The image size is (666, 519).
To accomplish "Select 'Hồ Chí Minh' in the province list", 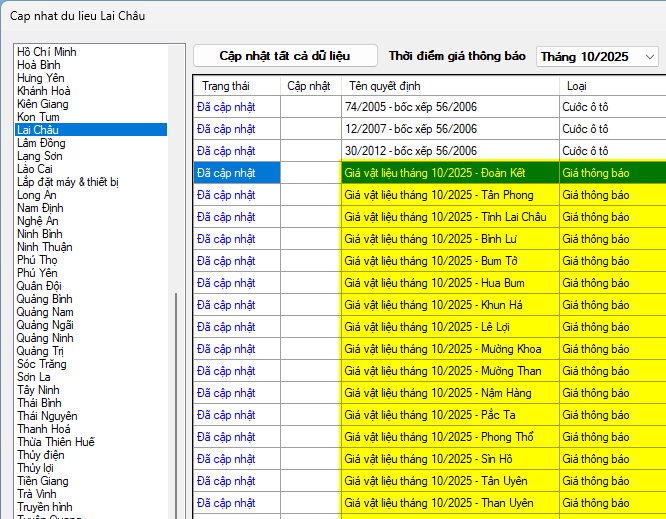I will tap(47, 52).
